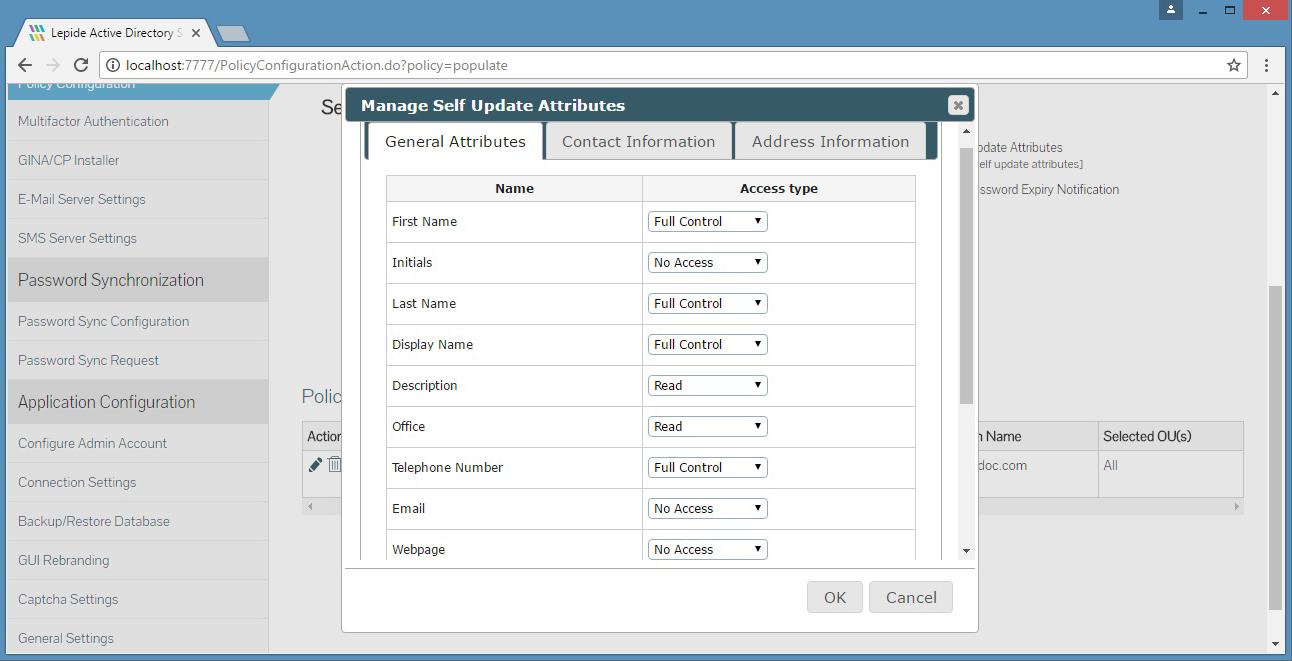Click the Chrome user profile icon
1292x661 pixels.
pyautogui.click(x=1171, y=10)
